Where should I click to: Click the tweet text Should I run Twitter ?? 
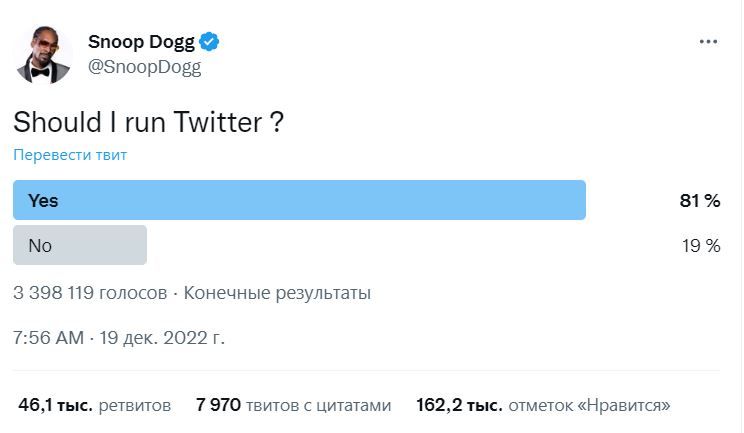(x=149, y=122)
